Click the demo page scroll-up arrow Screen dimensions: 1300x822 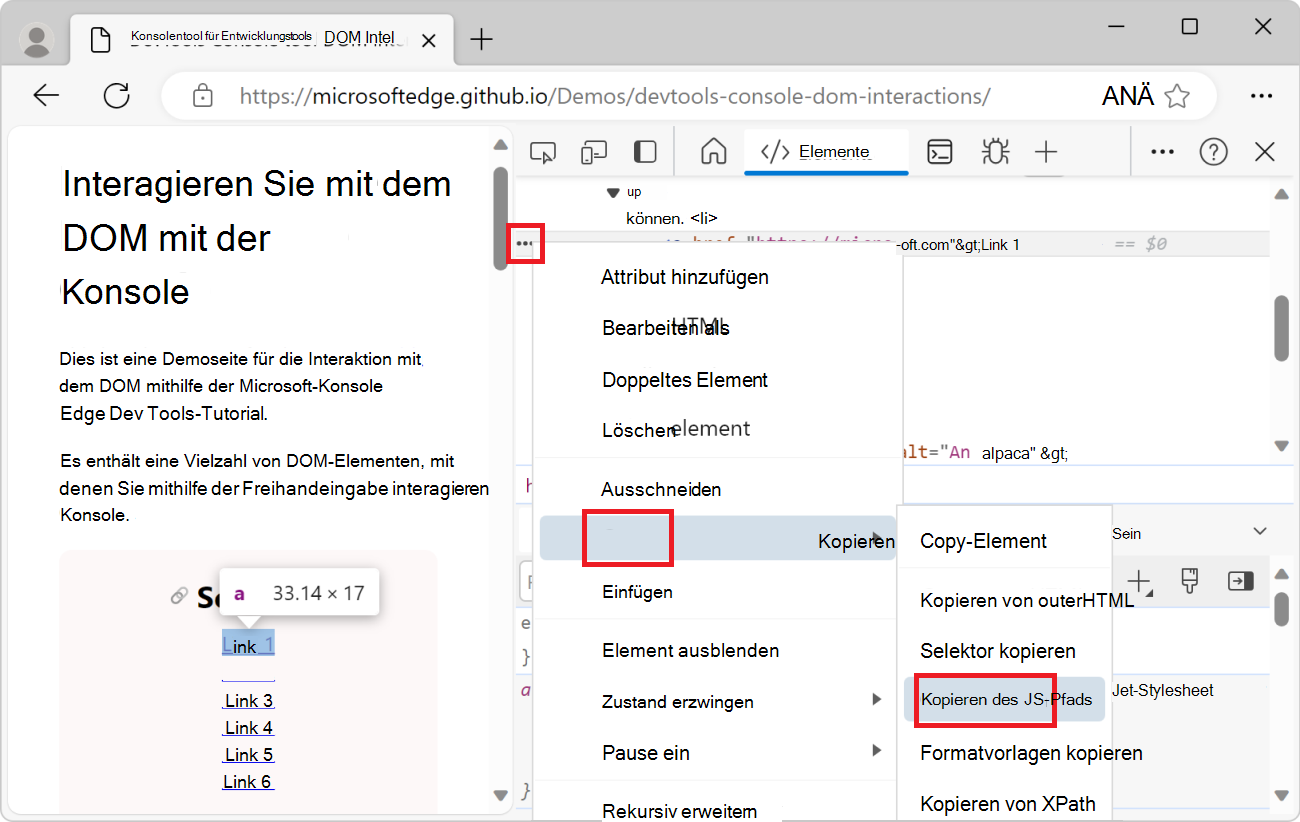click(x=501, y=145)
